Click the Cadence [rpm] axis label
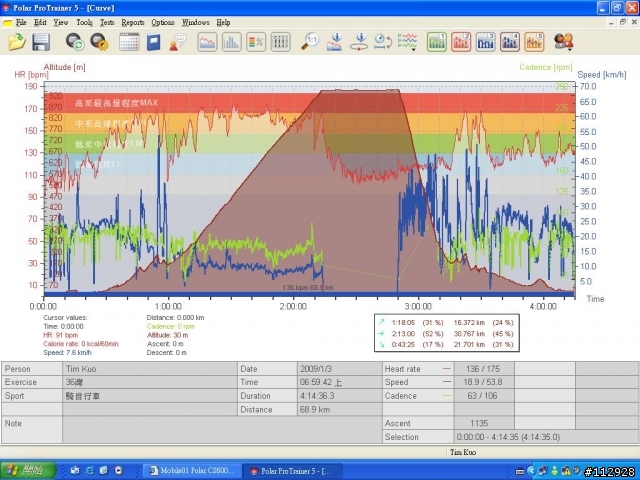This screenshot has width=640, height=480. tap(546, 67)
